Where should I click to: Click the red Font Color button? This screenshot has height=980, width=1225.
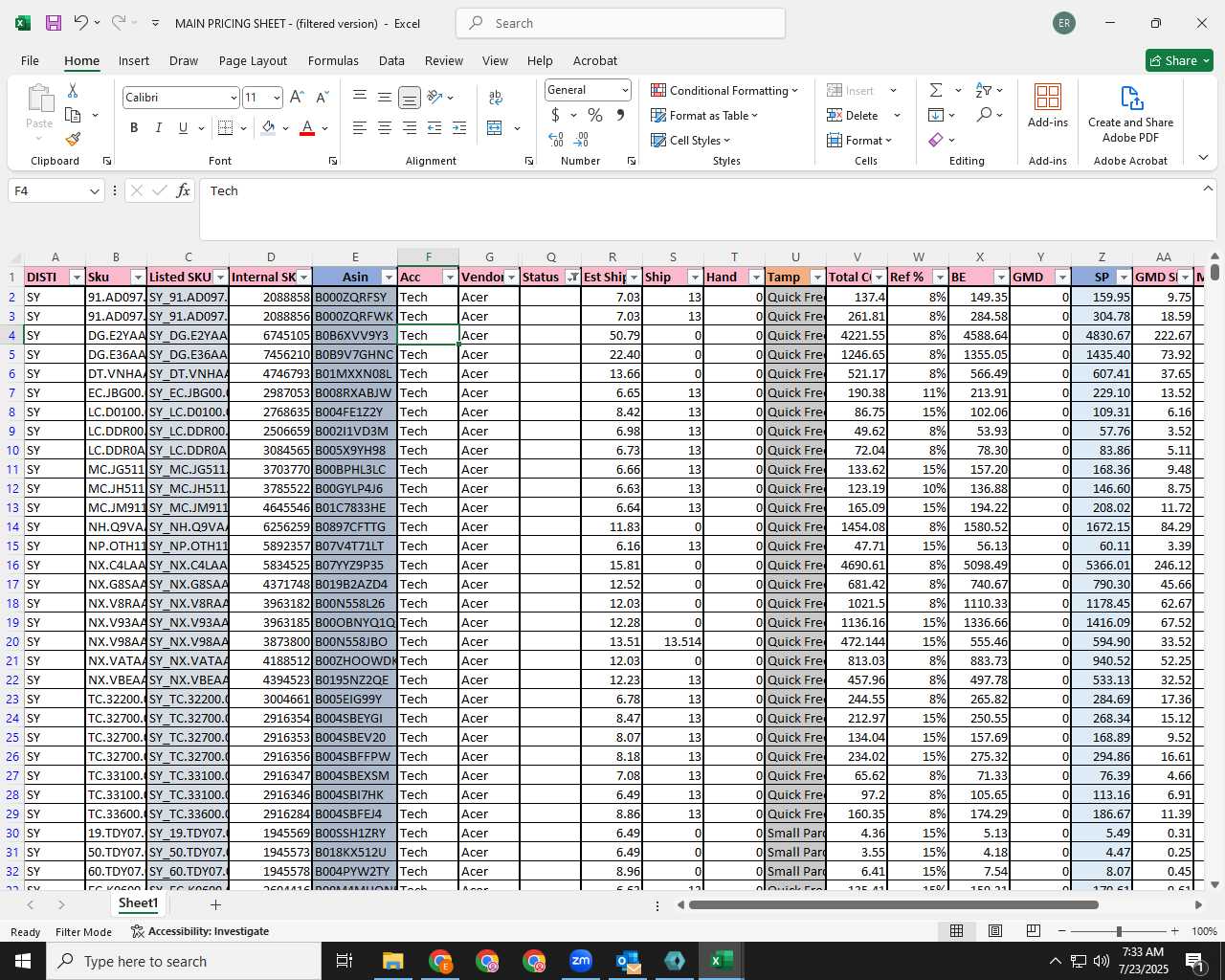tap(307, 128)
